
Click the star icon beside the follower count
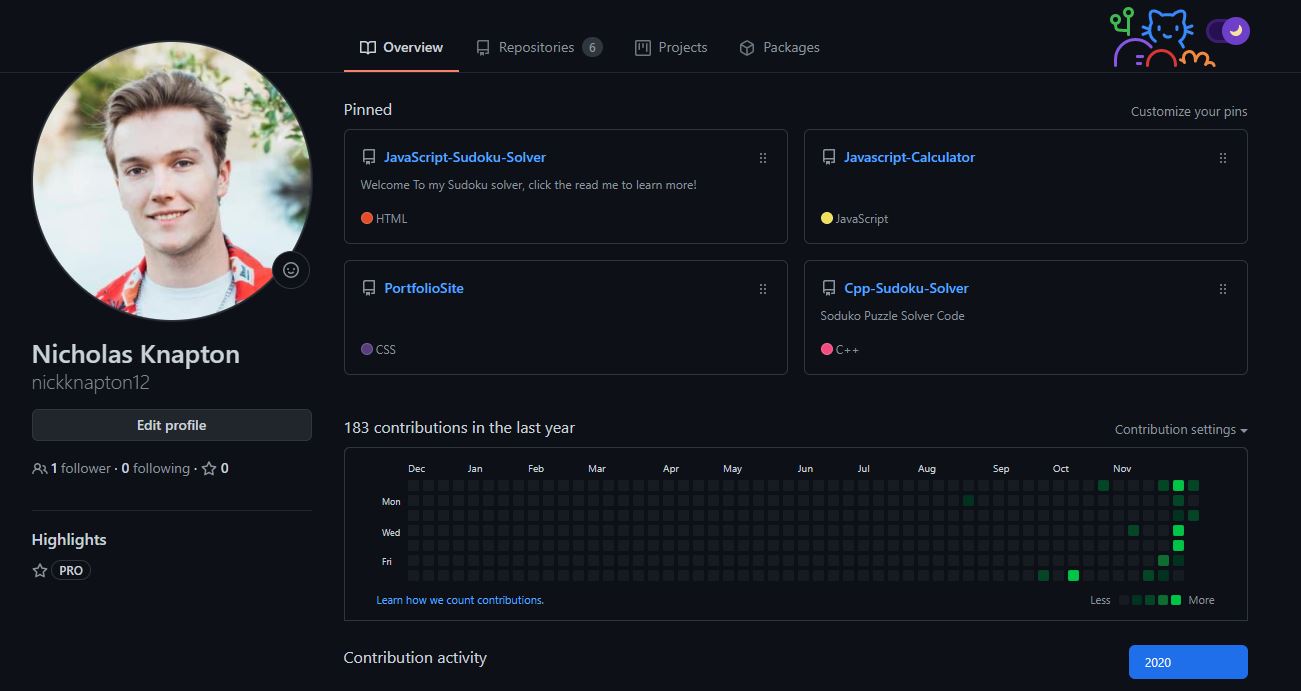tap(209, 468)
